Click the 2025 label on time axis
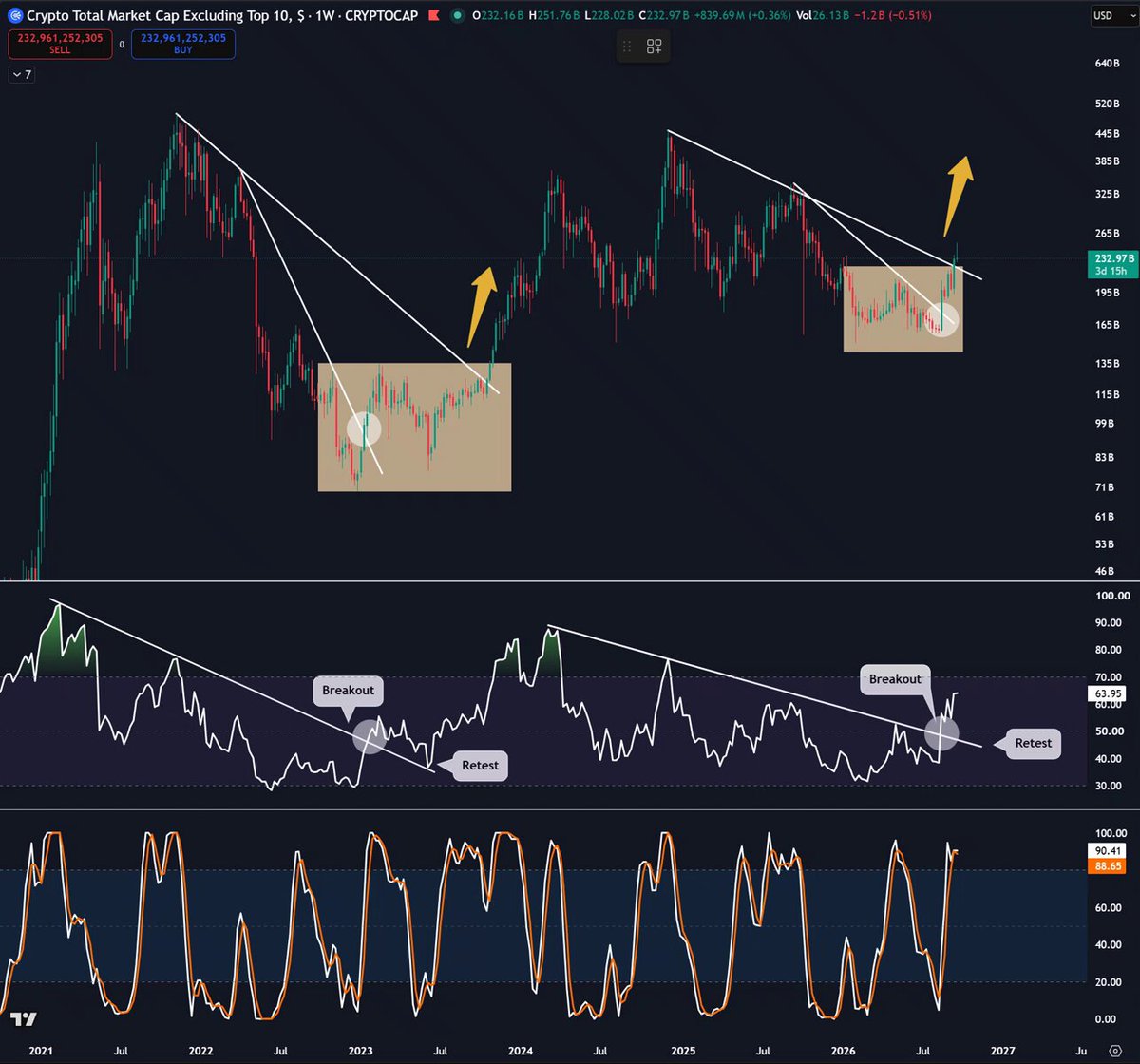Viewport: 1140px width, 1064px height. 682,1051
